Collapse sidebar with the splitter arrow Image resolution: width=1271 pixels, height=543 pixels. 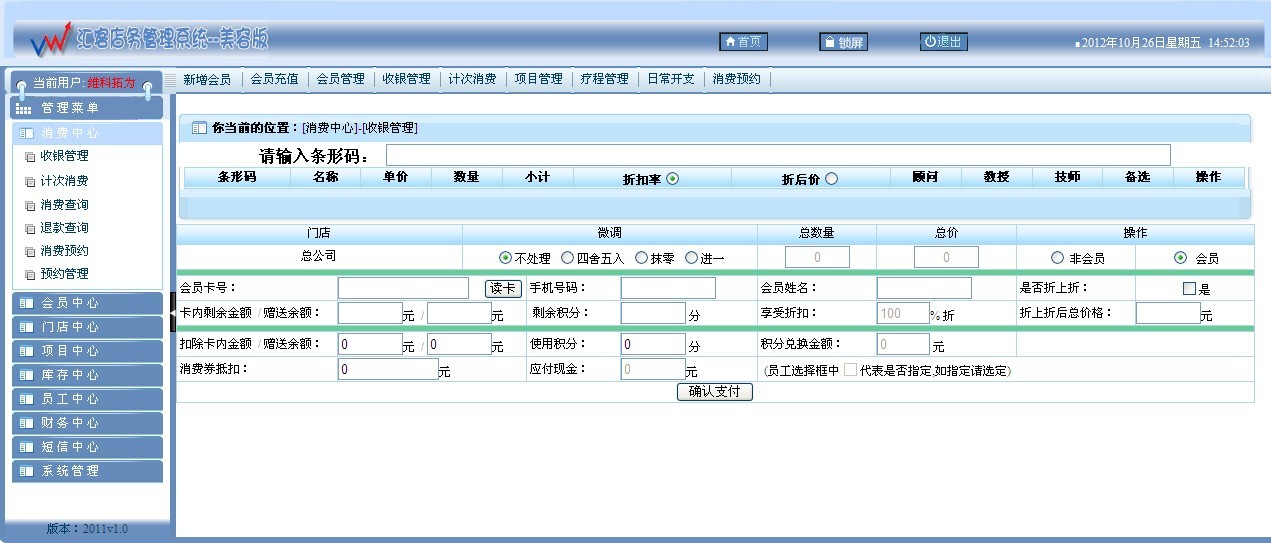click(x=172, y=312)
